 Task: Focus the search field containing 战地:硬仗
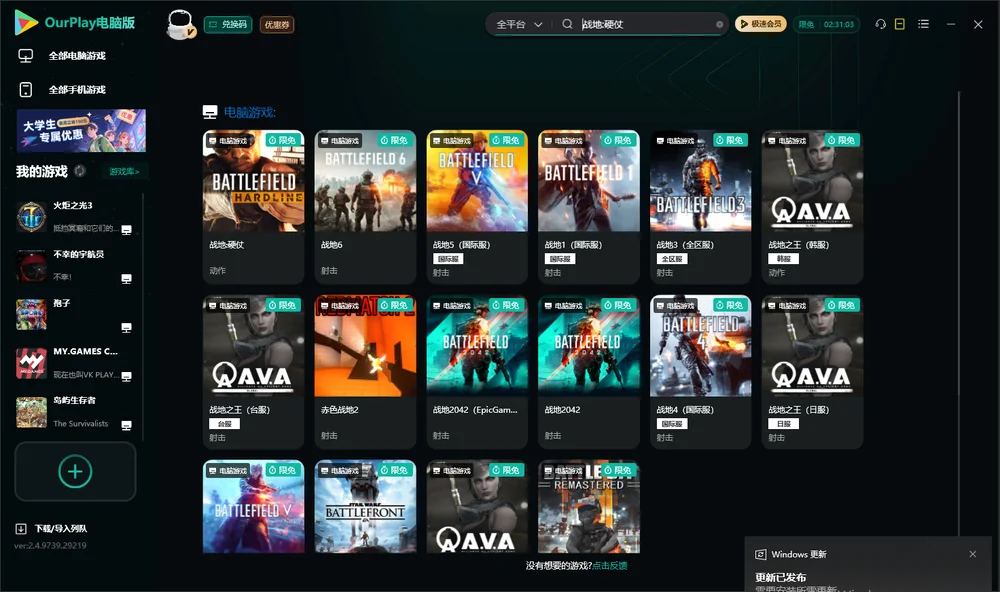(647, 24)
